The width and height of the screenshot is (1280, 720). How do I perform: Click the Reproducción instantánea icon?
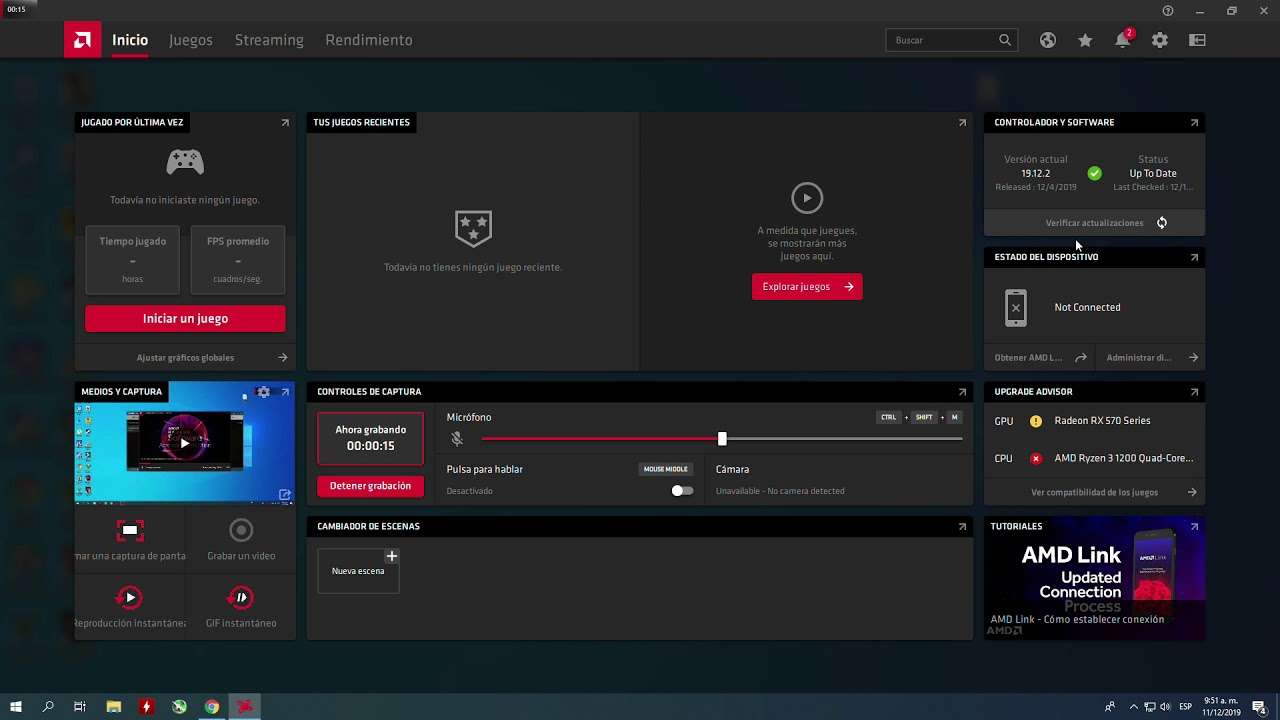tap(130, 597)
